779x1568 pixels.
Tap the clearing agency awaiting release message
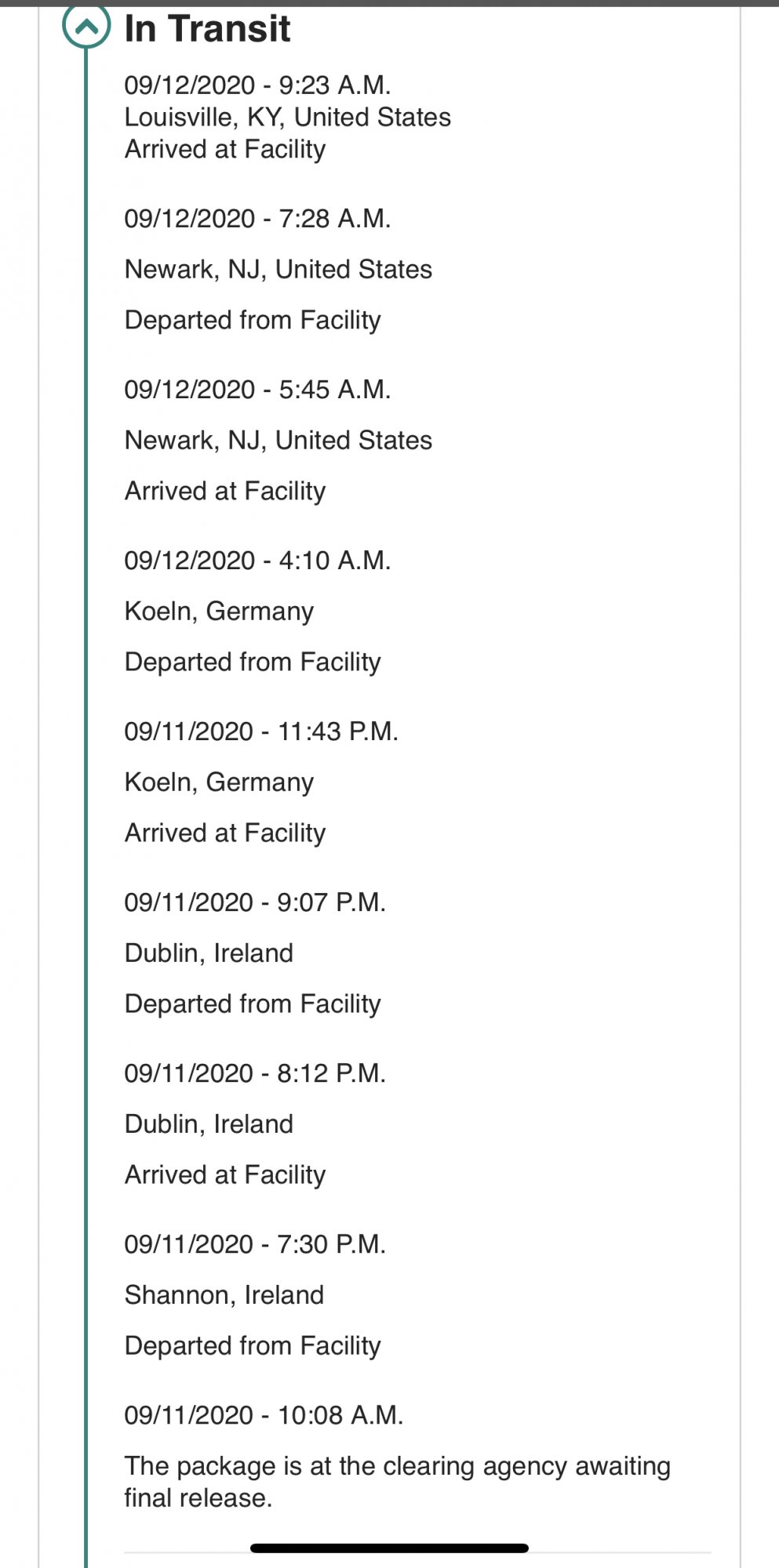[x=397, y=1481]
